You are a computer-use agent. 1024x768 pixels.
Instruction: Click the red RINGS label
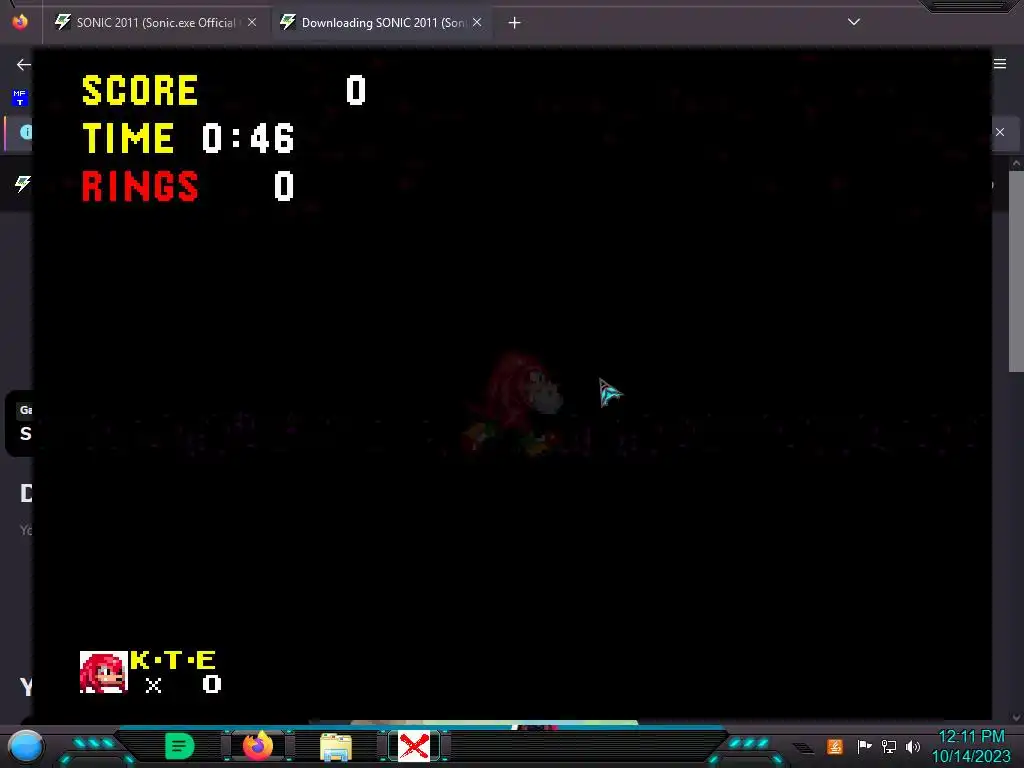tap(140, 186)
